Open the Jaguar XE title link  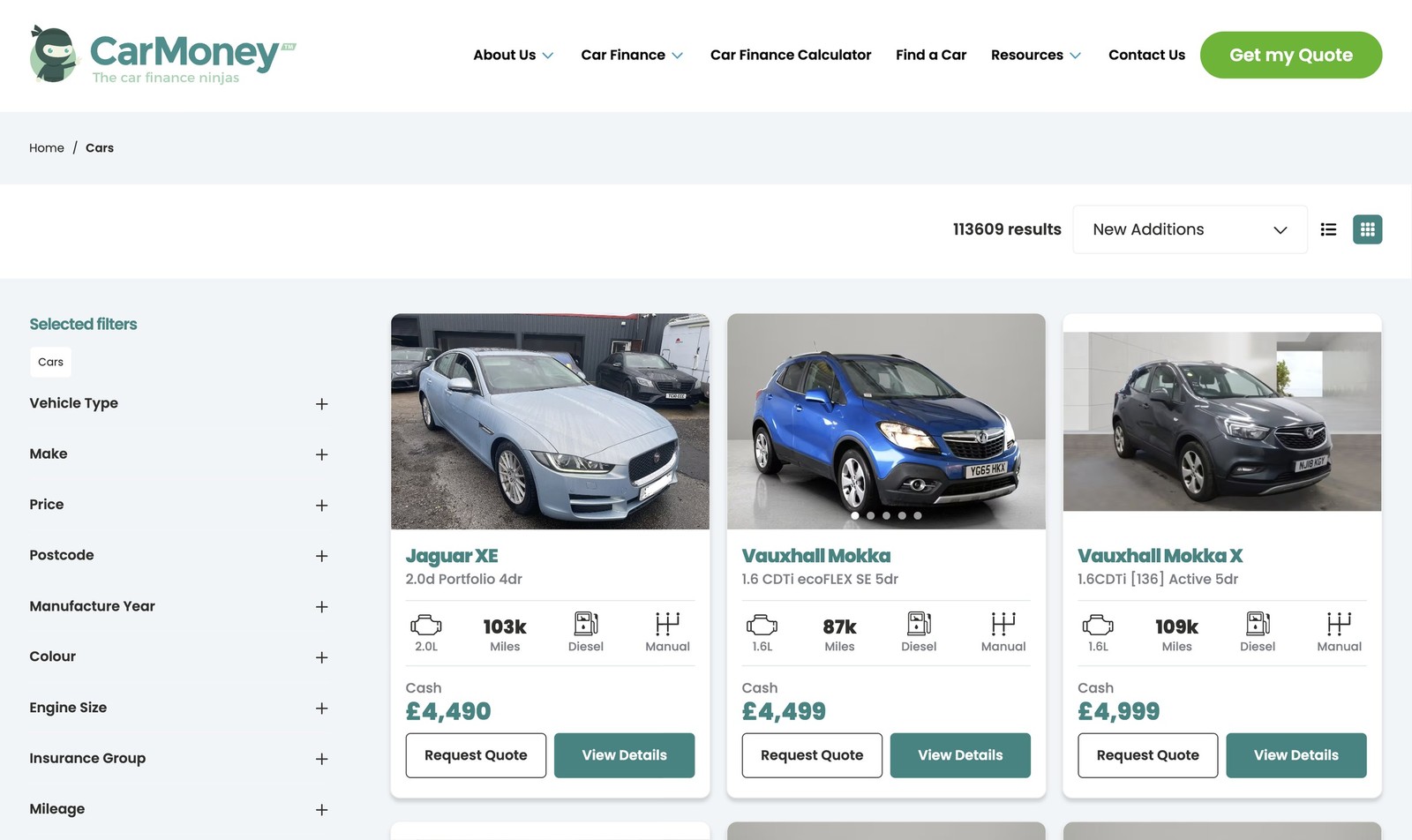point(452,556)
